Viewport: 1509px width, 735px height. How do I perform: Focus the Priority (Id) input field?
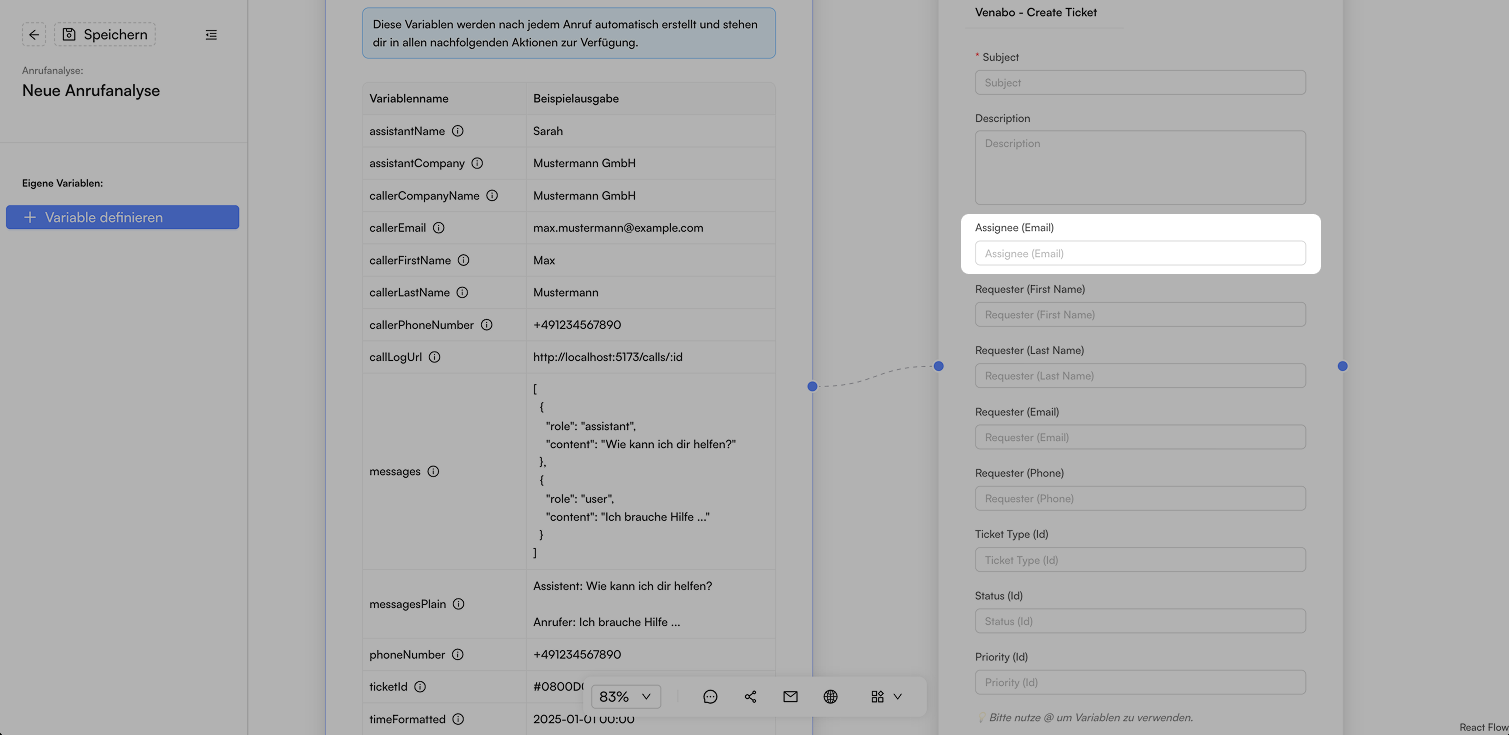coord(1140,682)
